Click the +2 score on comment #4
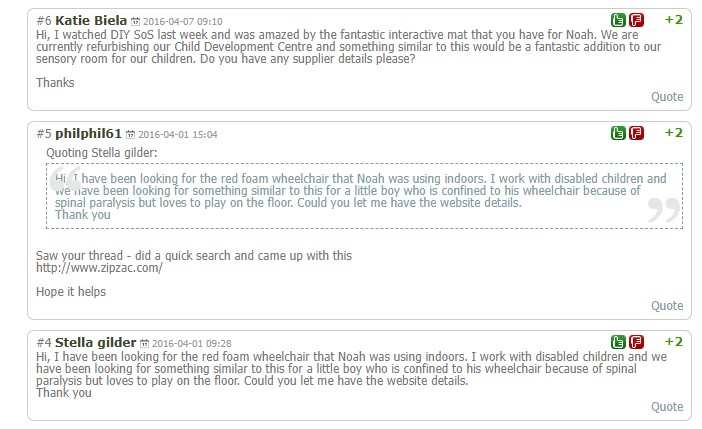The image size is (702, 429). [673, 342]
